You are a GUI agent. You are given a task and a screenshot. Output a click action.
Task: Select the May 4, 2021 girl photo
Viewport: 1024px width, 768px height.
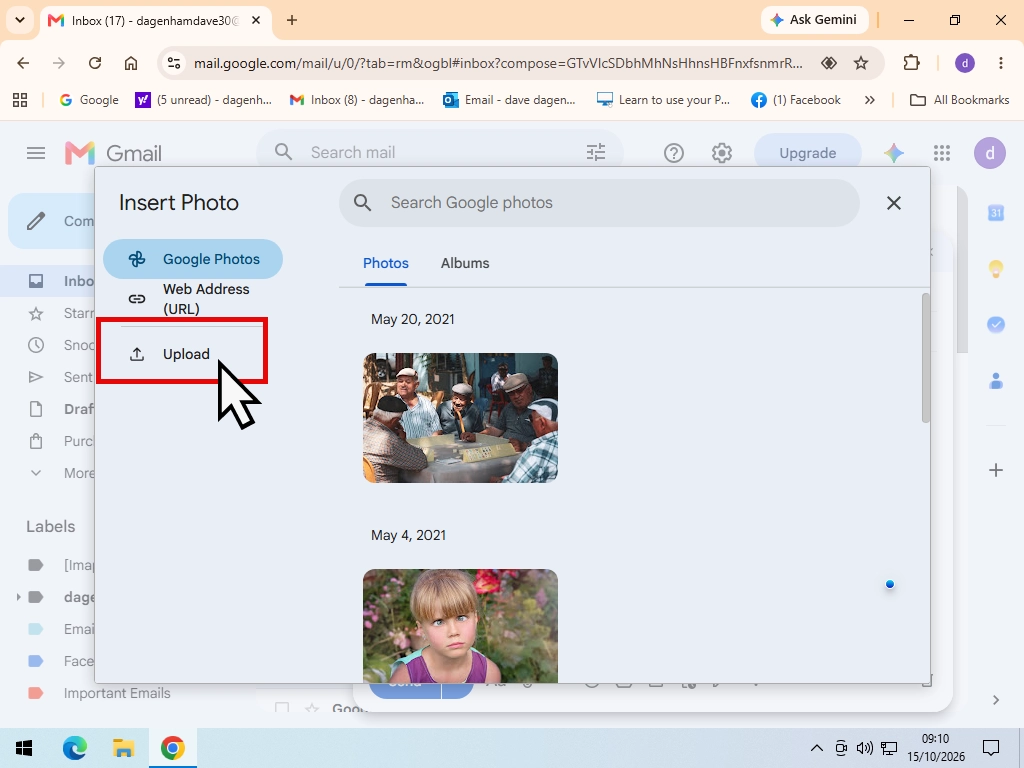click(460, 626)
